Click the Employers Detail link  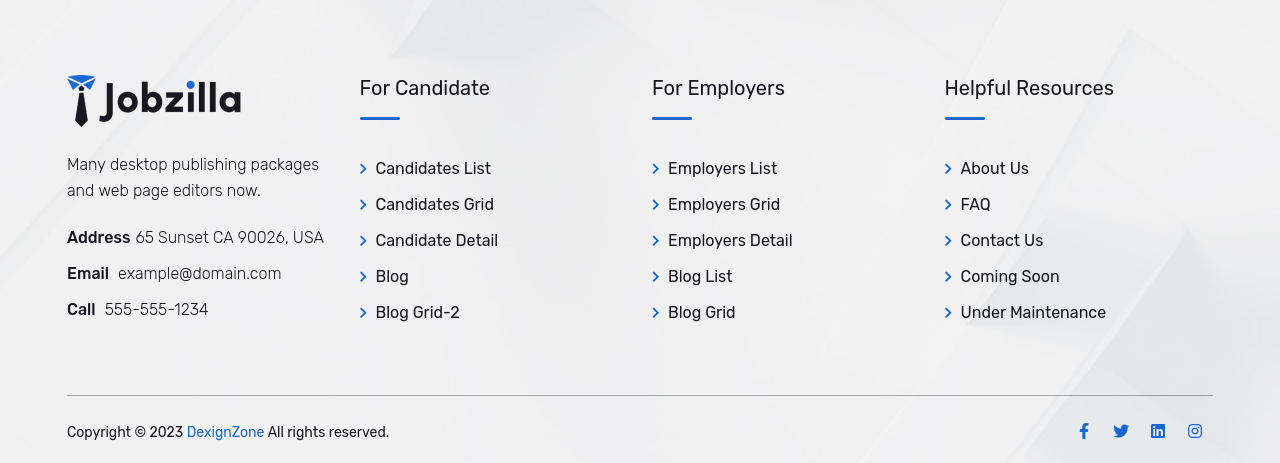(x=730, y=241)
